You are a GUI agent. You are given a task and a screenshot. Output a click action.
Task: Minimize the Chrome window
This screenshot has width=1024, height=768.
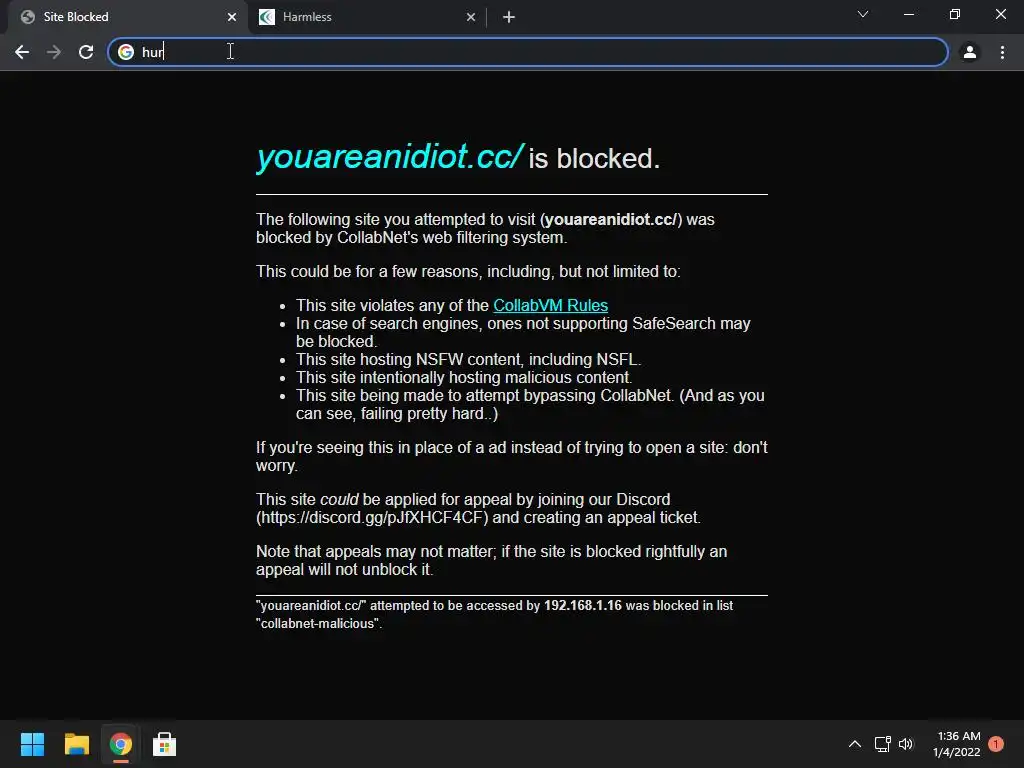click(x=908, y=14)
